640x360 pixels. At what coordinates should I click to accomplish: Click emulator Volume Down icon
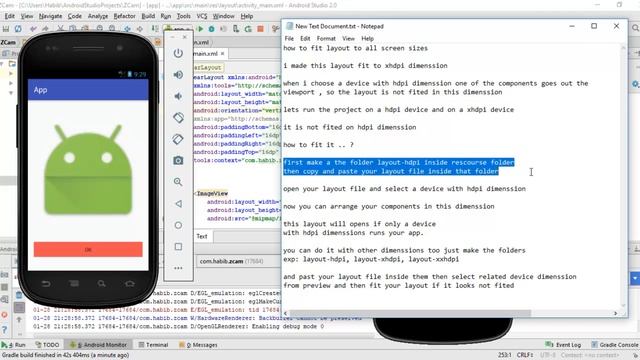(x=178, y=96)
